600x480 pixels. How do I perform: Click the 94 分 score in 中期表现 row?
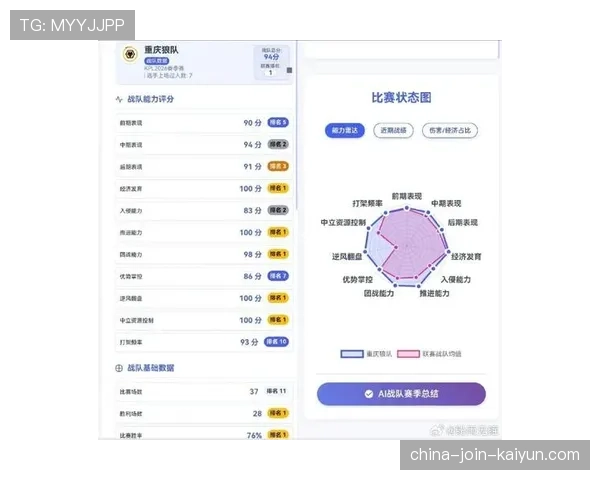[253, 145]
